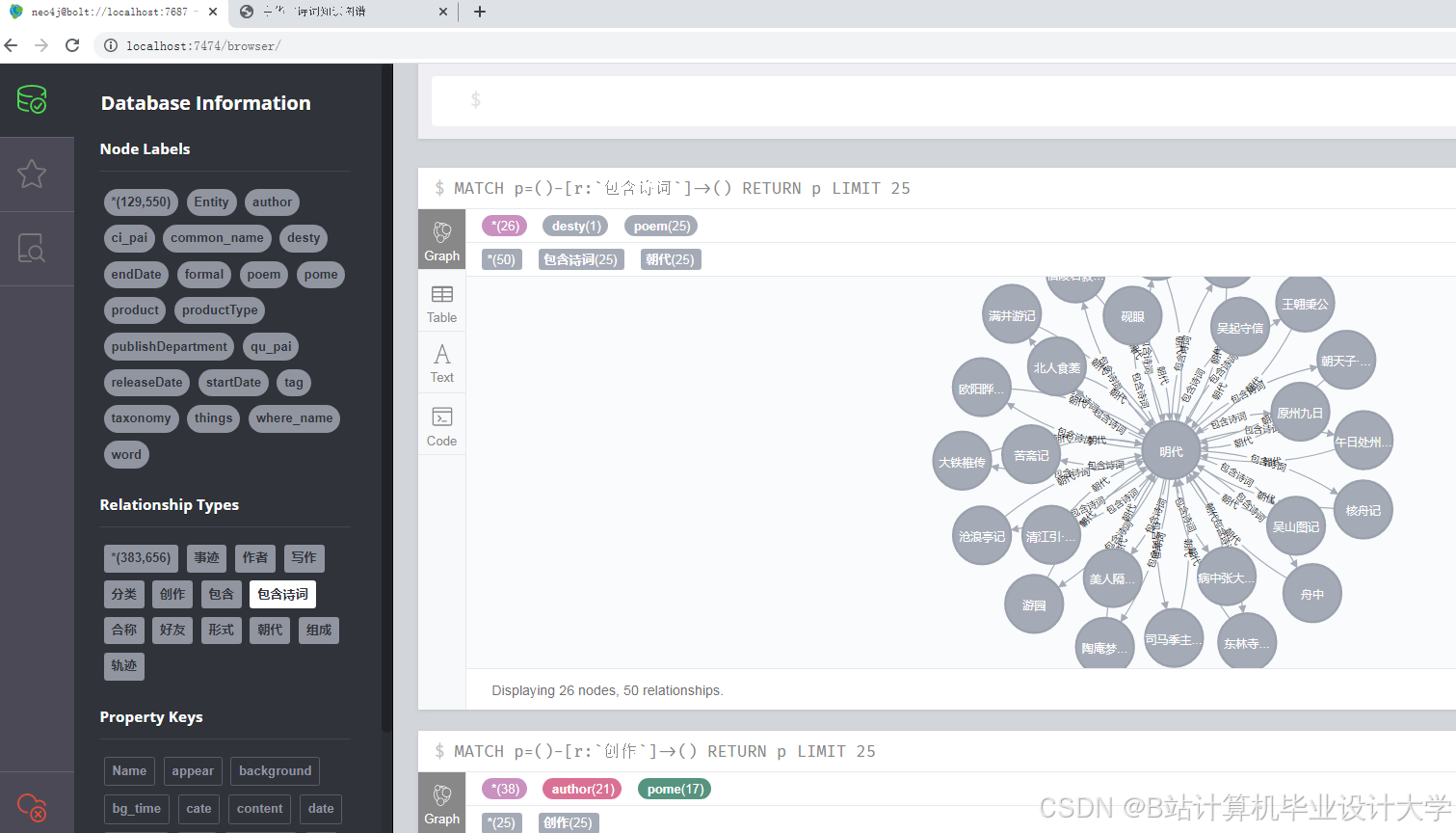Select the 写作 relationship type
Image resolution: width=1456 pixels, height=833 pixels.
[304, 558]
